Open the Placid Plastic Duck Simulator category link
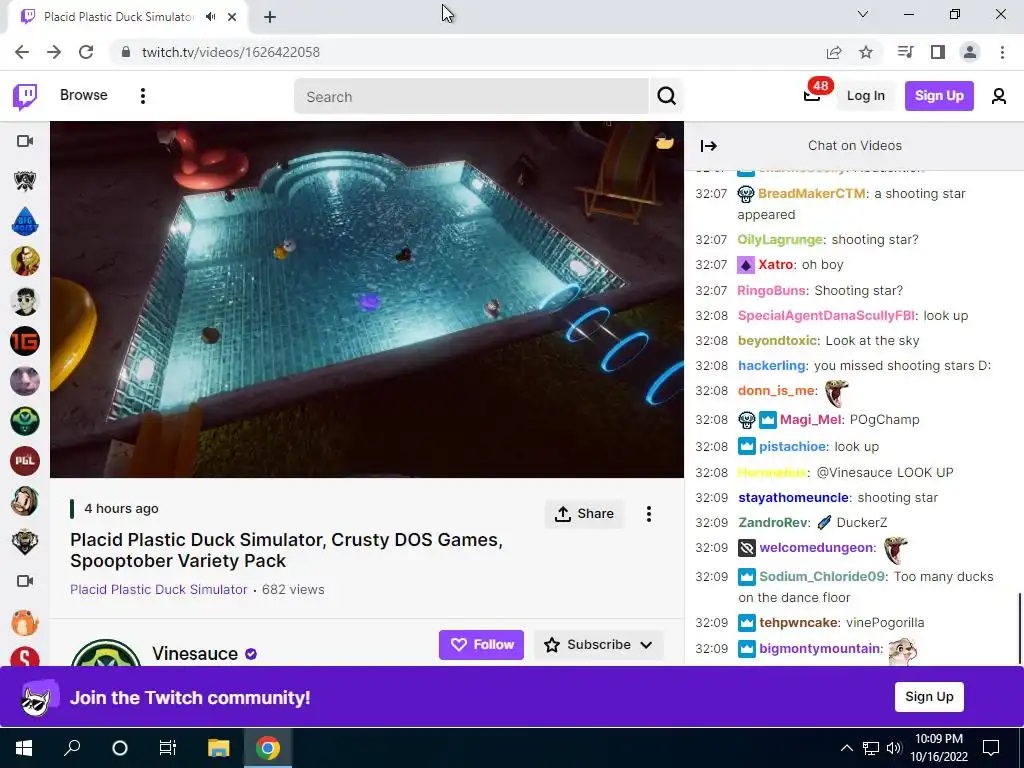The height and width of the screenshot is (768, 1024). [159, 589]
